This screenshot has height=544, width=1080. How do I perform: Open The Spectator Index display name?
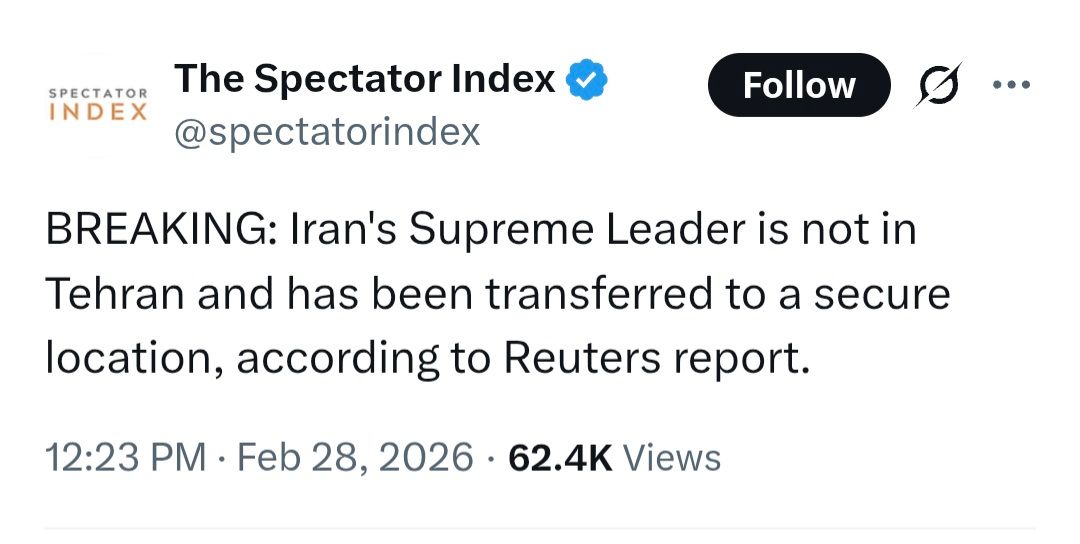pyautogui.click(x=365, y=79)
